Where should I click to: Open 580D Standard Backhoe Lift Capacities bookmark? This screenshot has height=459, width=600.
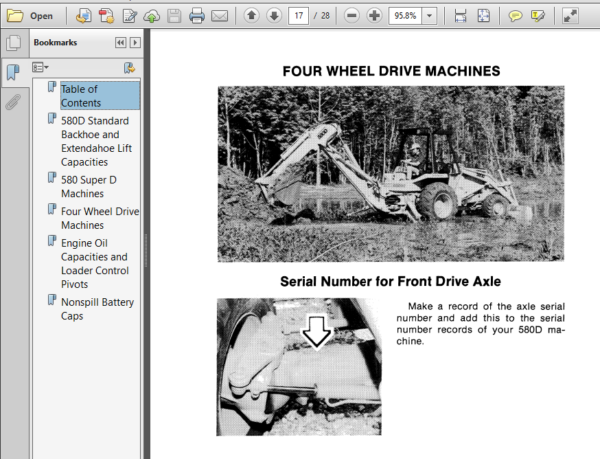click(x=96, y=141)
